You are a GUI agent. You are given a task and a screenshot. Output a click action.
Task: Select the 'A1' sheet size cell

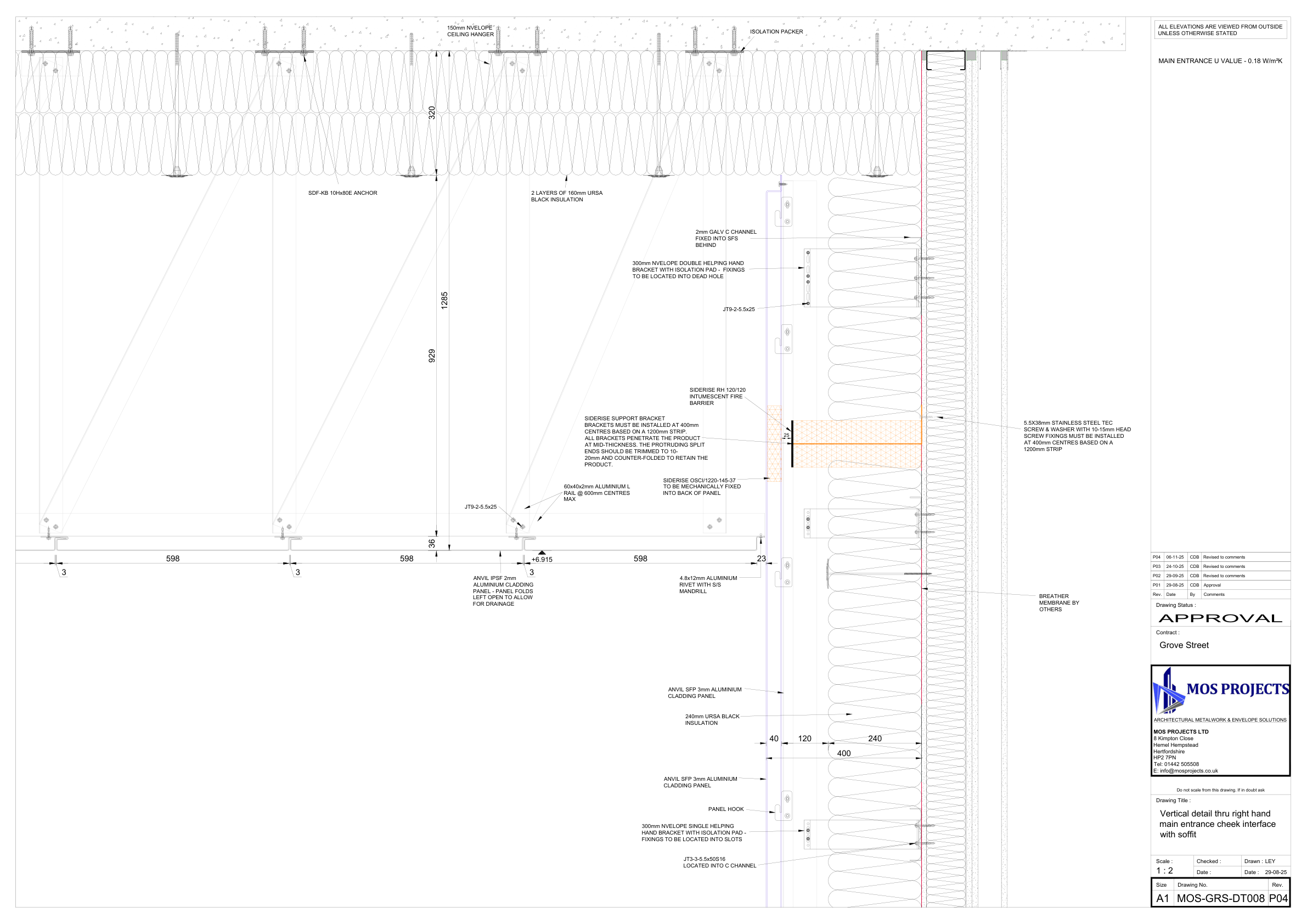pos(1162,898)
